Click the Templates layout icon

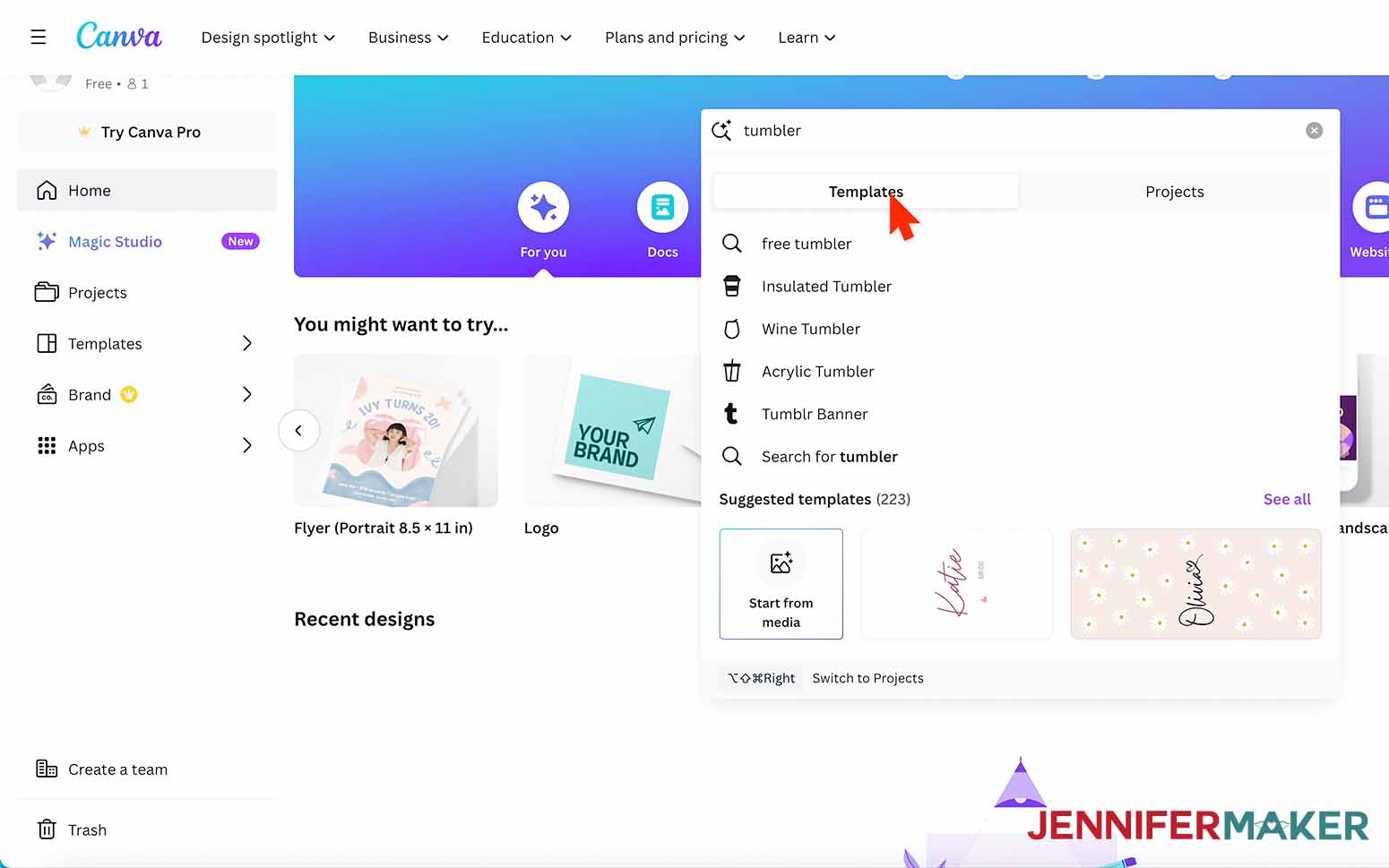tap(47, 344)
